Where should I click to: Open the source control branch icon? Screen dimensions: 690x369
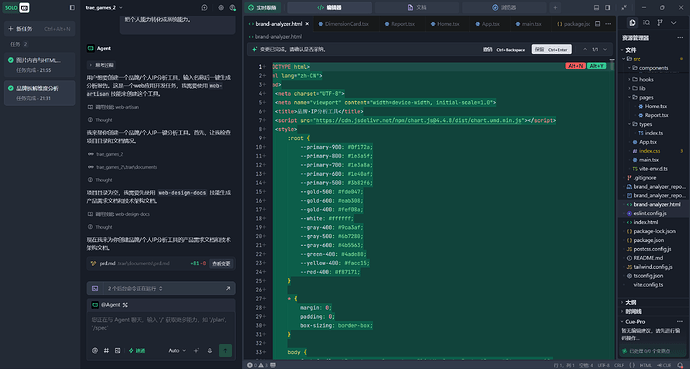tap(660, 23)
